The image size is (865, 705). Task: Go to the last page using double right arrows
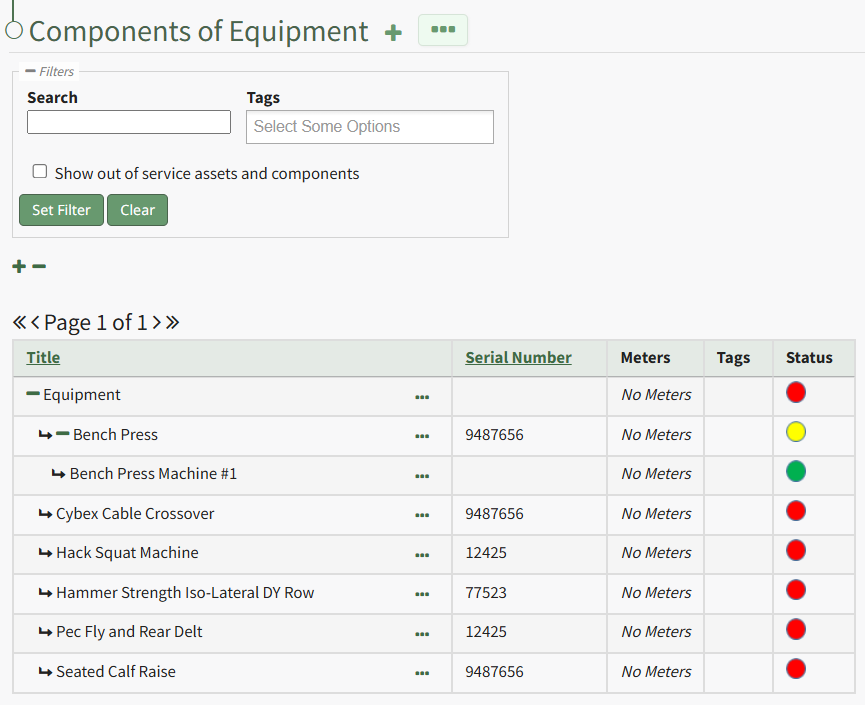[173, 322]
